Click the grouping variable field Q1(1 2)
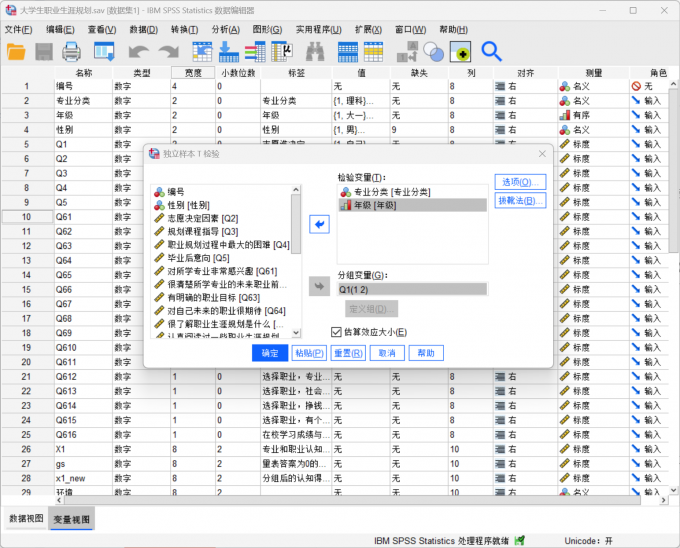The height and width of the screenshot is (548, 680). [x=412, y=289]
